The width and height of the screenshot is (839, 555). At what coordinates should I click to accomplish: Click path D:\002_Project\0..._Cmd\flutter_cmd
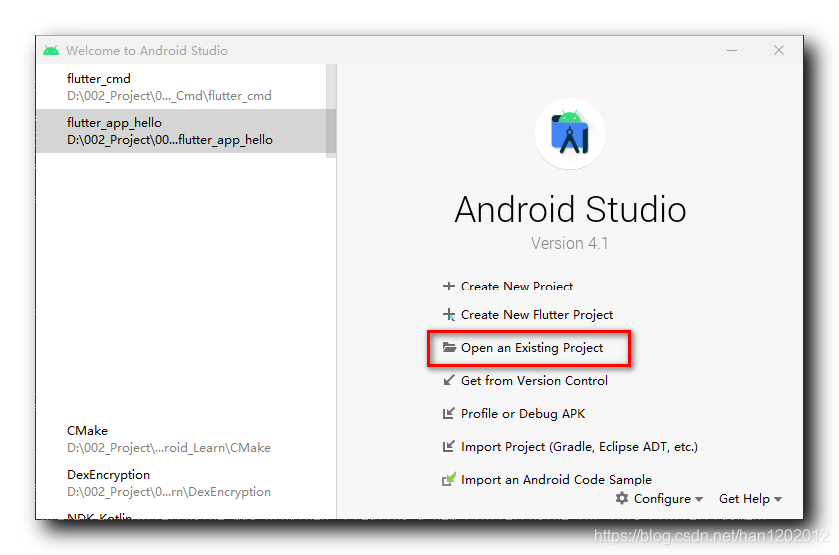click(x=169, y=96)
